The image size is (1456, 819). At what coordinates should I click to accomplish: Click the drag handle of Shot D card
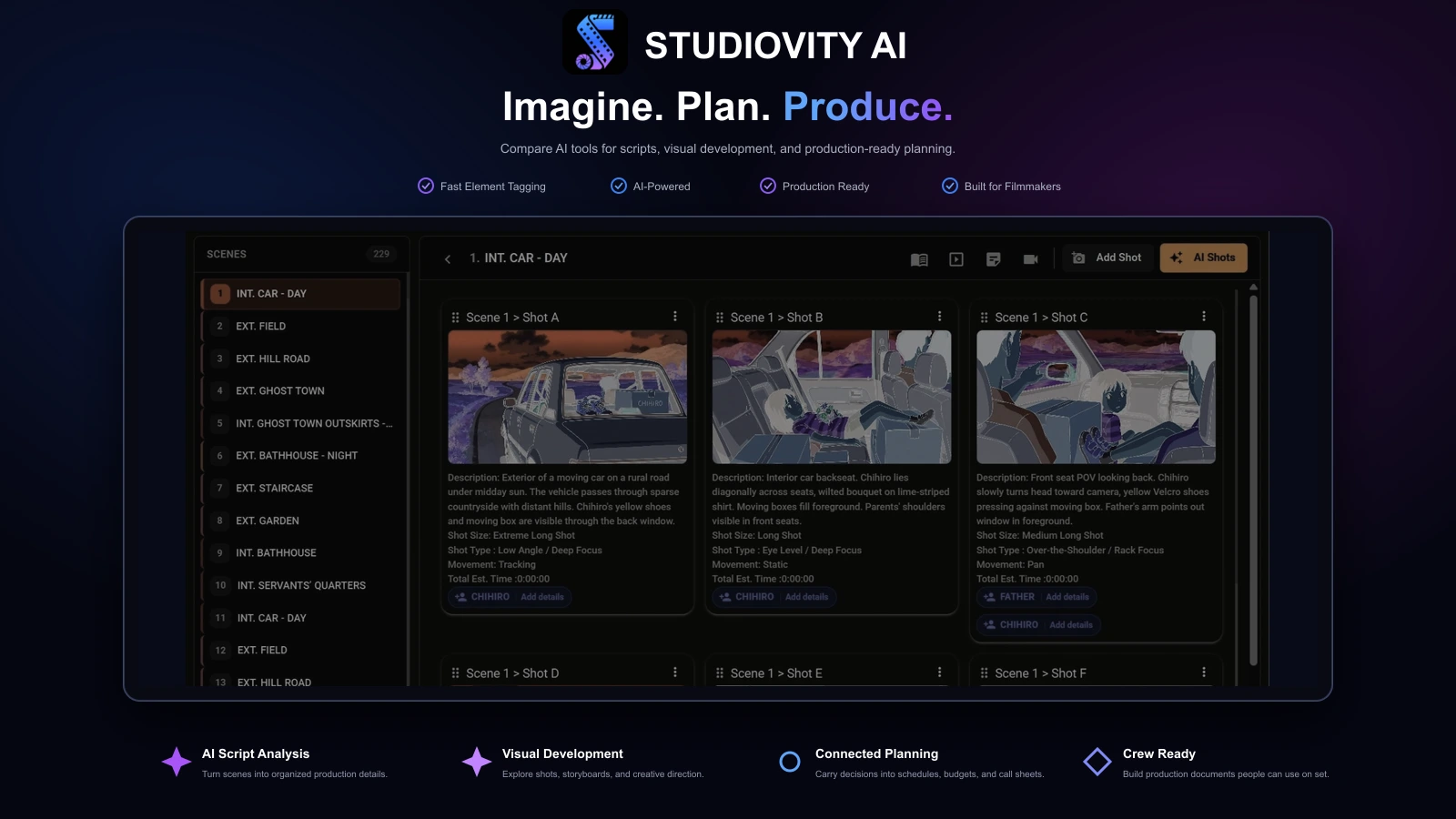click(455, 673)
